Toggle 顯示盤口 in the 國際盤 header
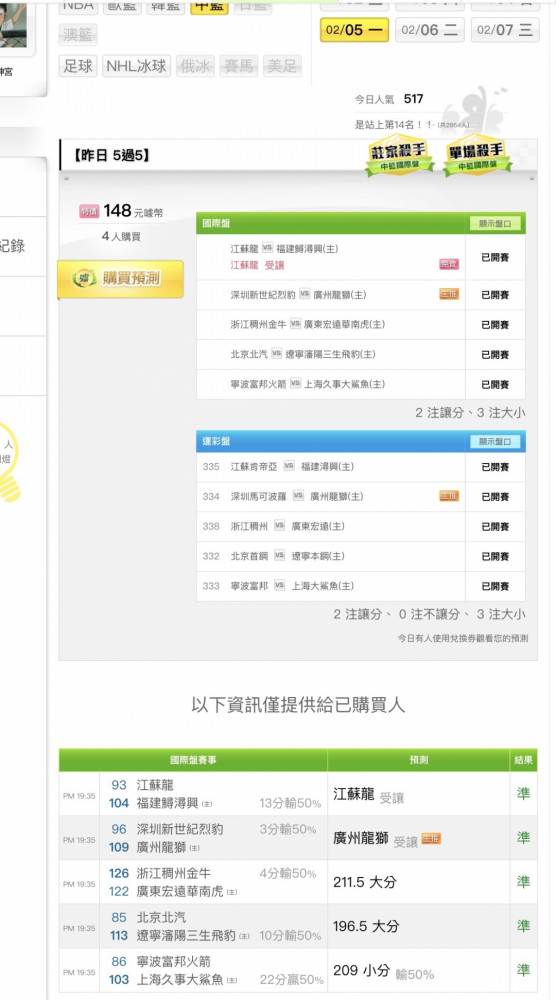The image size is (556, 1000). pos(495,223)
